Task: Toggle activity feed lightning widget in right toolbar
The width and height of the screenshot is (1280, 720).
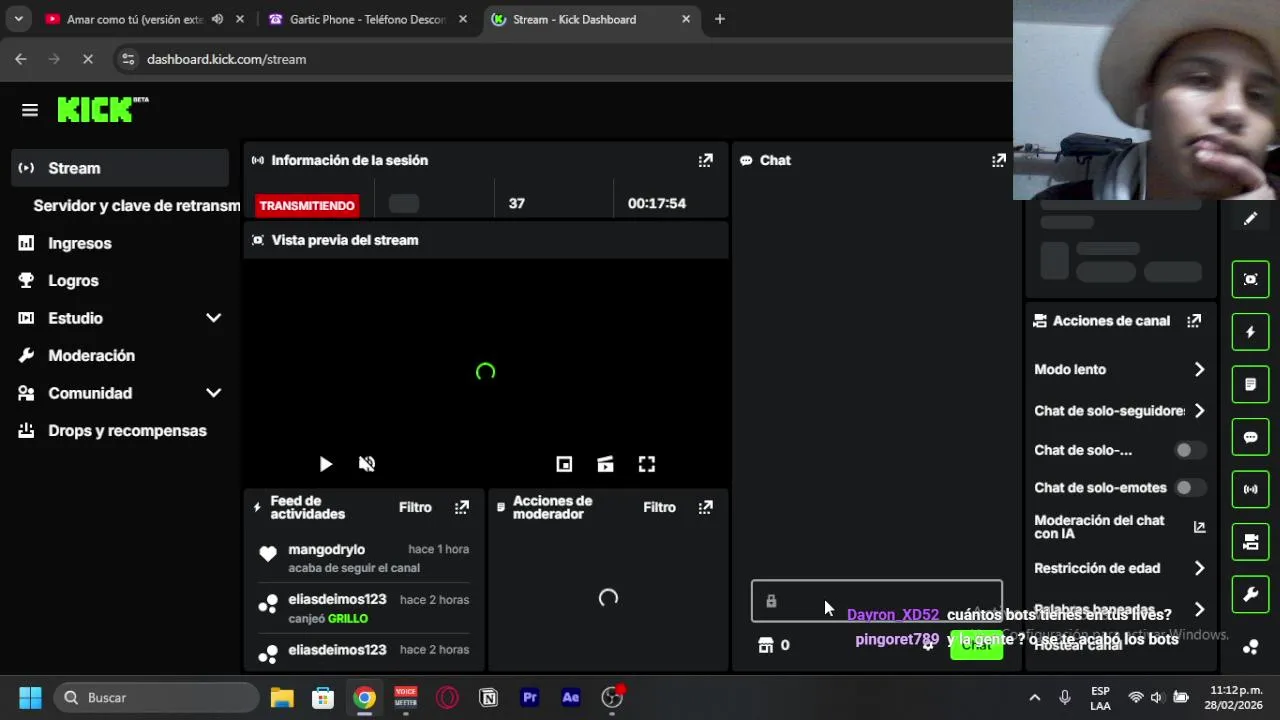Action: [1250, 332]
